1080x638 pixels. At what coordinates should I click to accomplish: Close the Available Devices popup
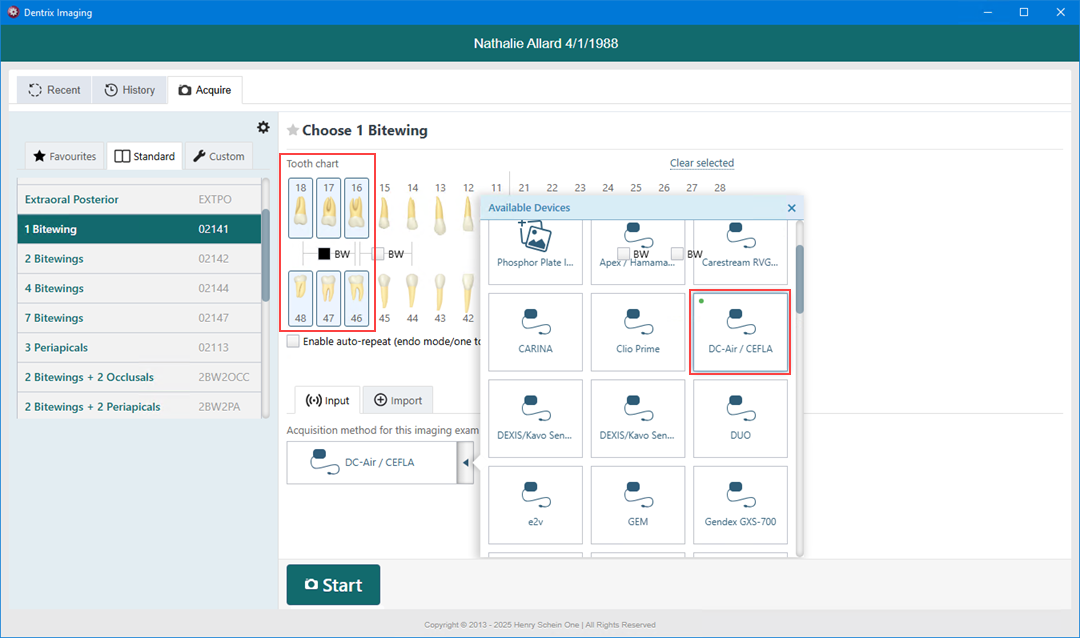click(x=791, y=208)
